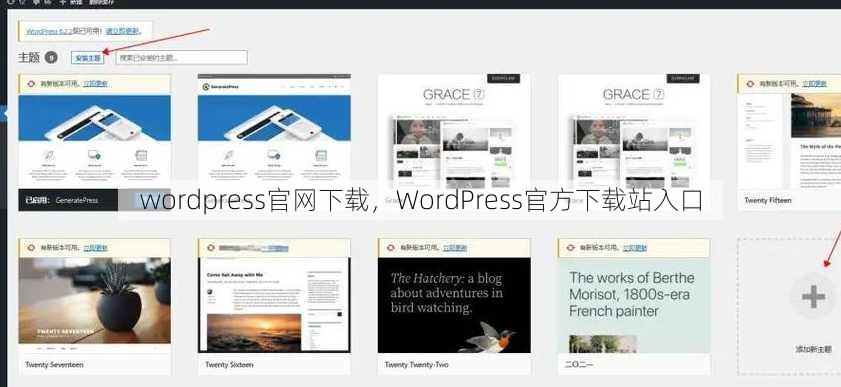Click the plus icon to add new theme

pos(813,296)
